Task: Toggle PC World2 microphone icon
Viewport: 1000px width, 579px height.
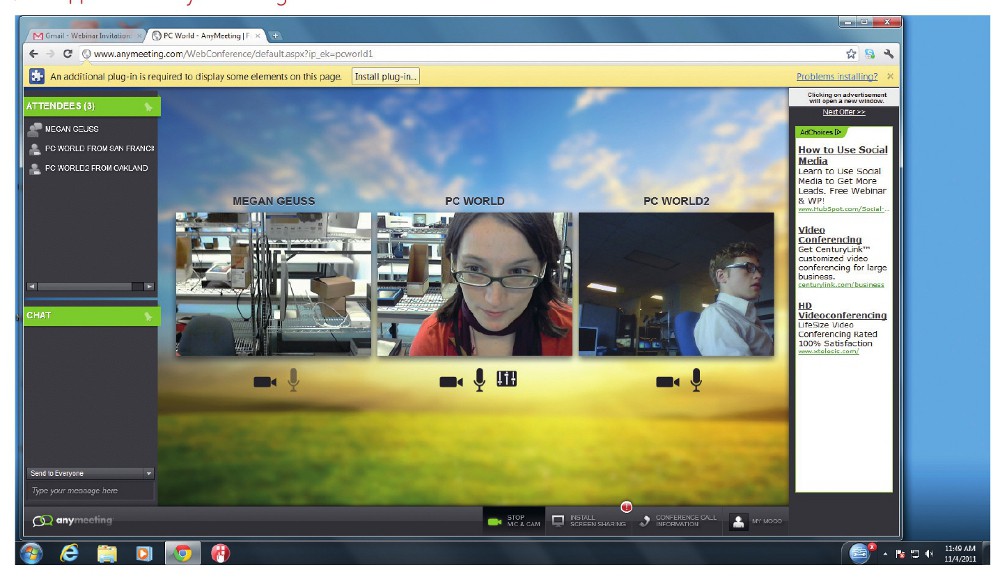Action: (695, 381)
